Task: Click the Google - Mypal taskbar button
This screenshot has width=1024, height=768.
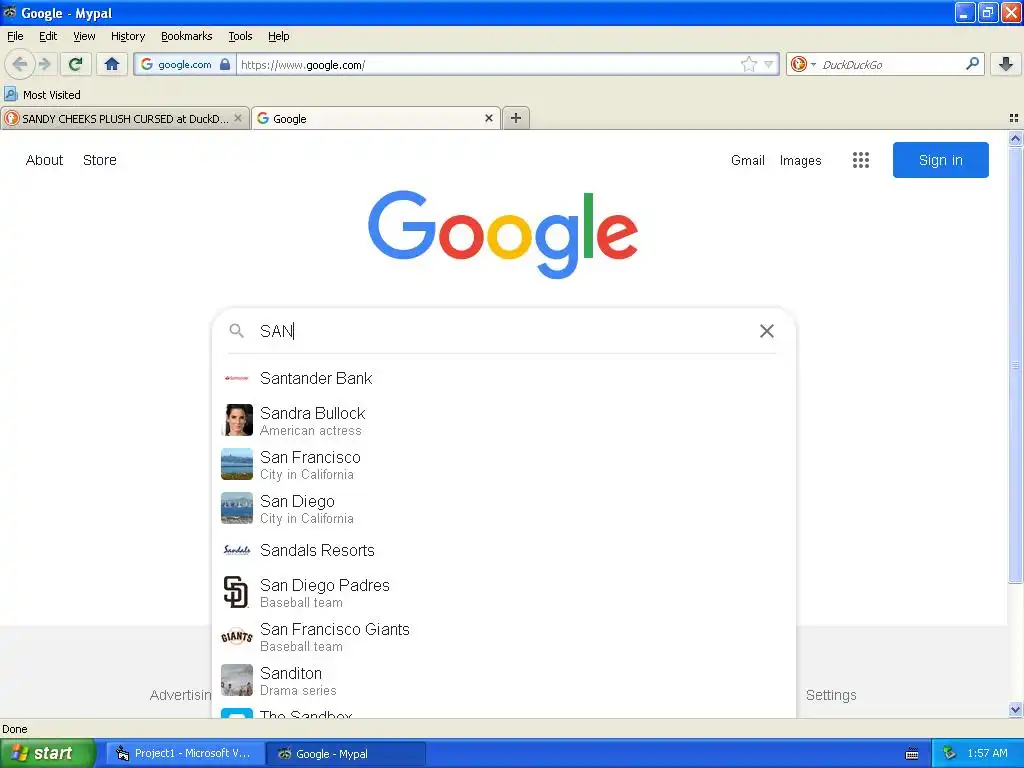Action: pyautogui.click(x=346, y=753)
